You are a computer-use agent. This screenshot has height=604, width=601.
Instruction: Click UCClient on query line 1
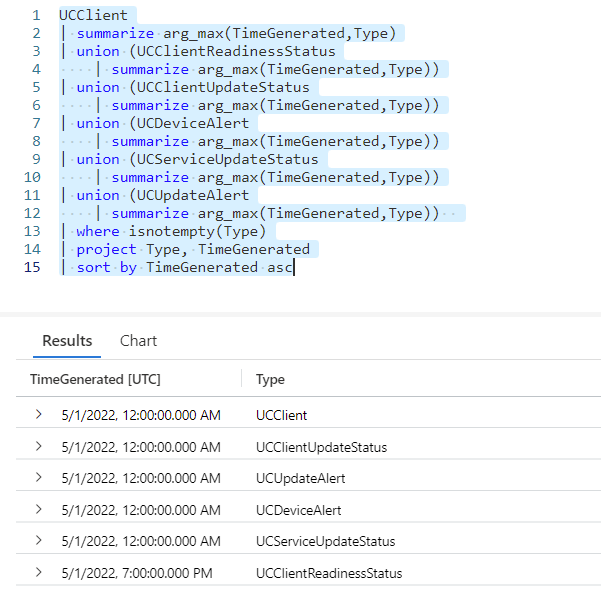click(93, 16)
